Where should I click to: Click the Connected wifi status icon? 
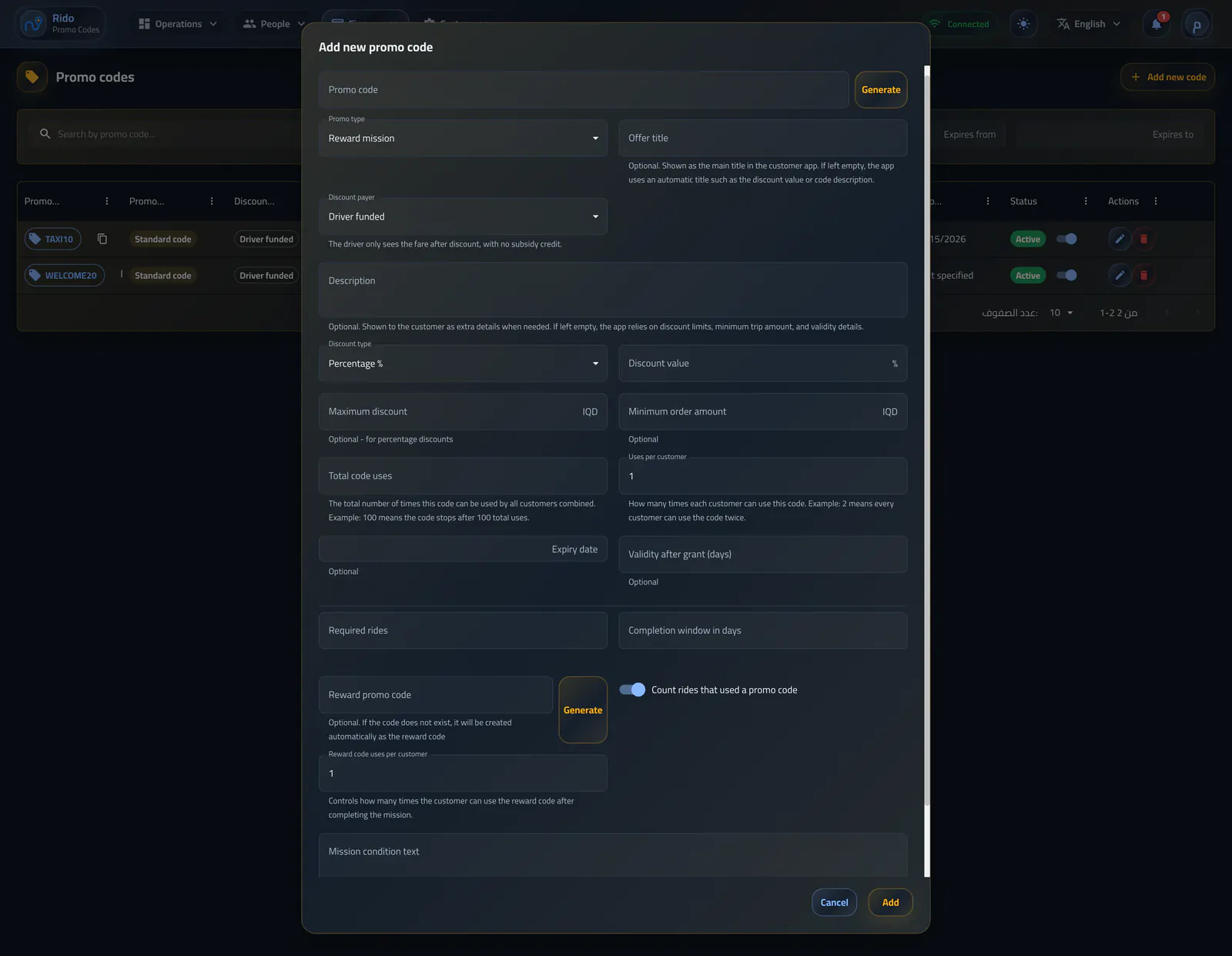[935, 24]
